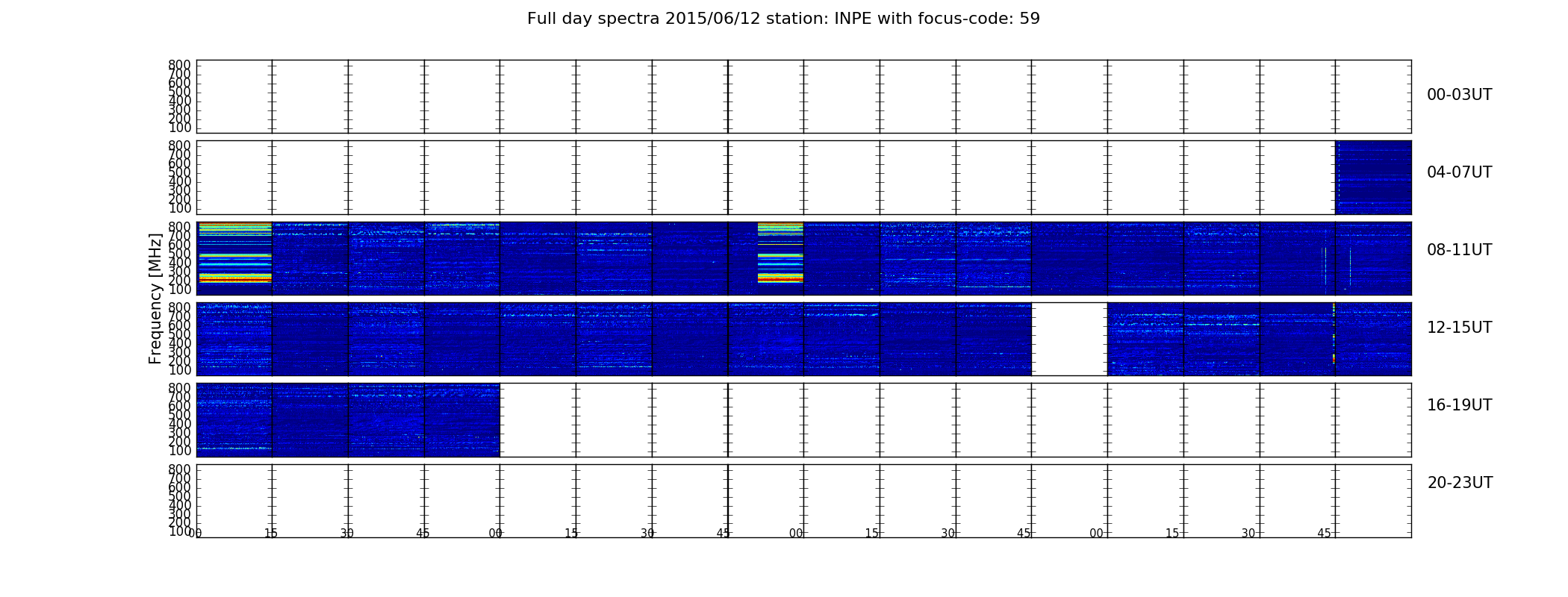Click the last spectrum segment in 16-19UT row

pyautogui.click(x=462, y=420)
